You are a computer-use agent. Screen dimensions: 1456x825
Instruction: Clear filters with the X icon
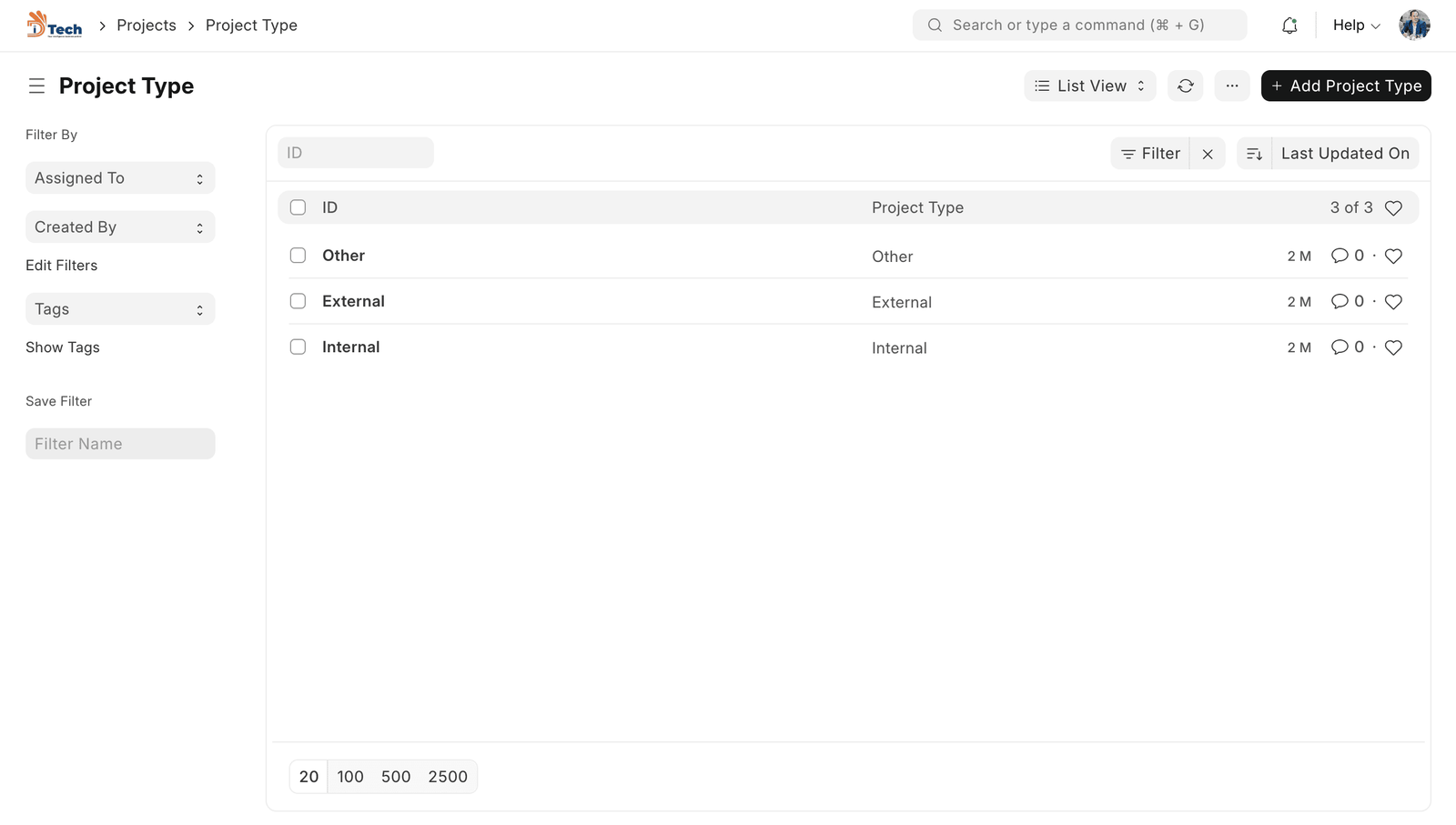(x=1207, y=154)
